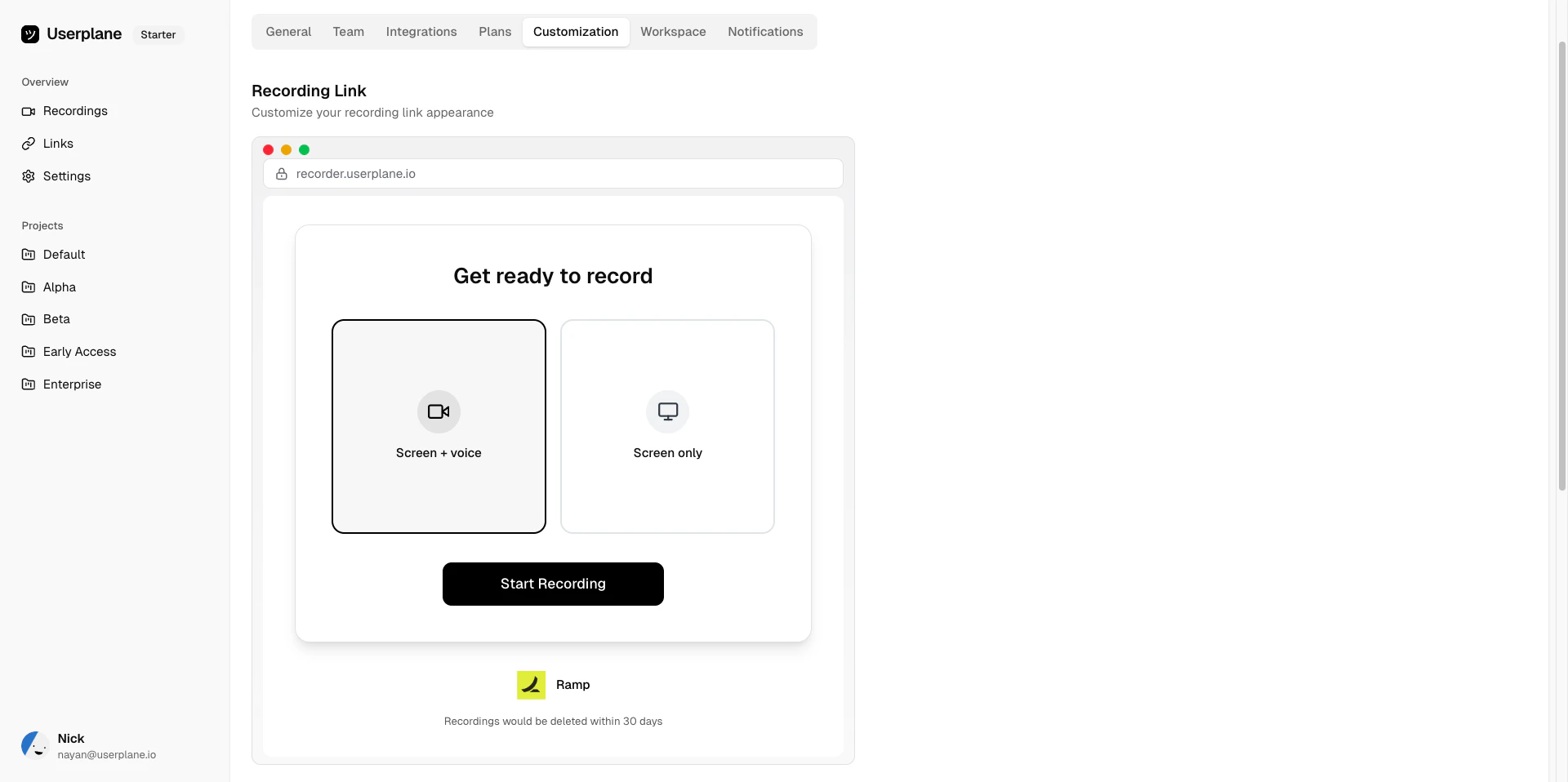Click 'Customize your recording link appearance' text

click(x=372, y=113)
